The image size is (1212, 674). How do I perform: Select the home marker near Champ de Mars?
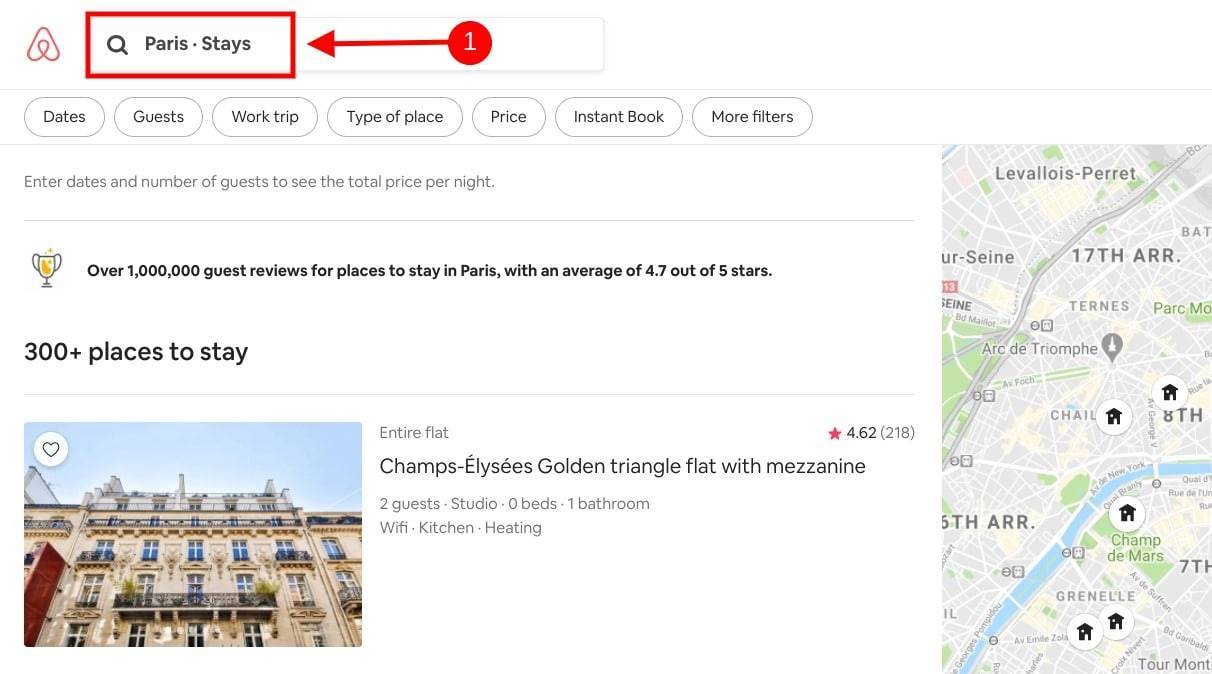1127,513
